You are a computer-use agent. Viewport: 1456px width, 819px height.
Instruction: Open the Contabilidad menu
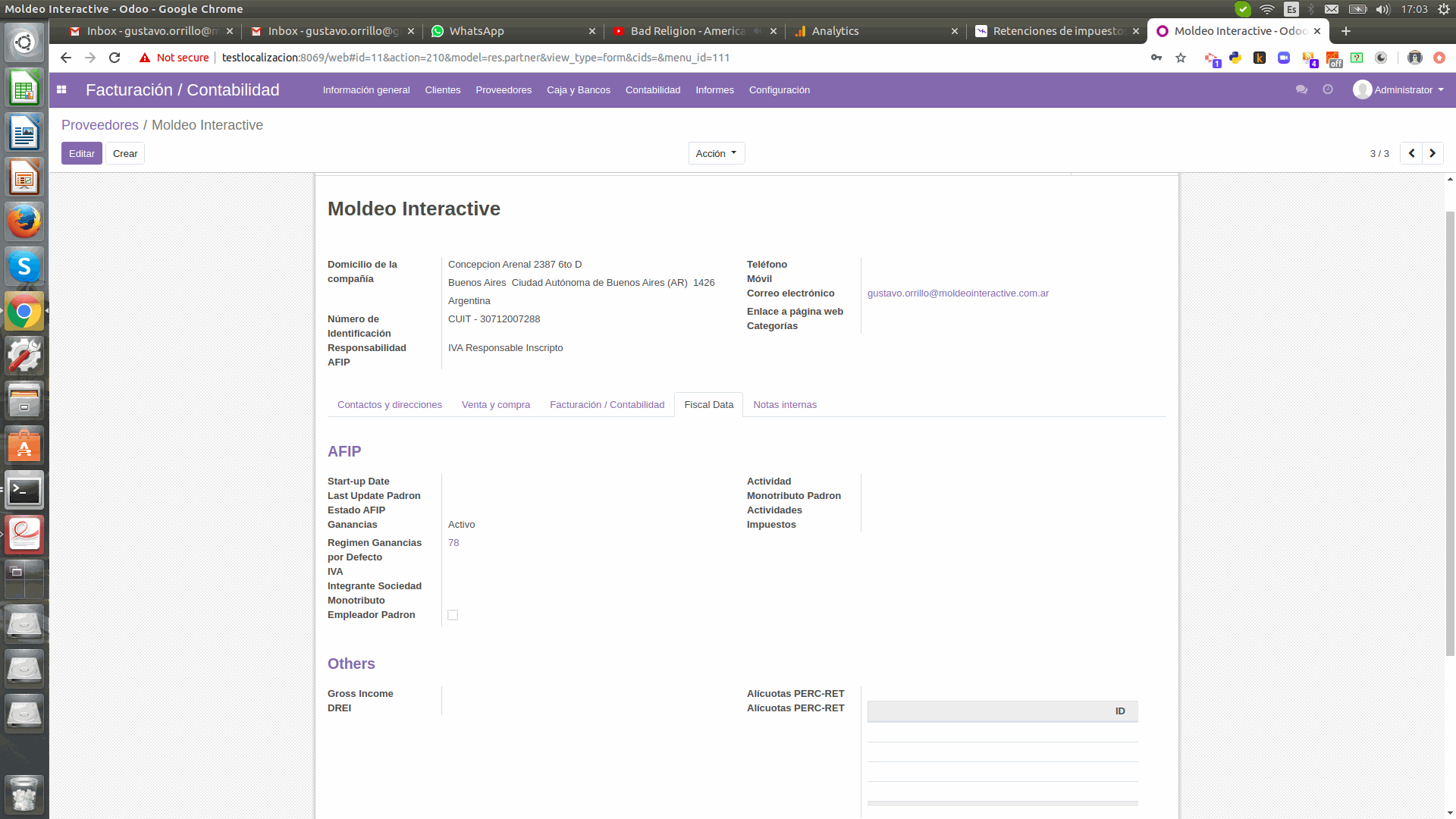click(x=653, y=89)
